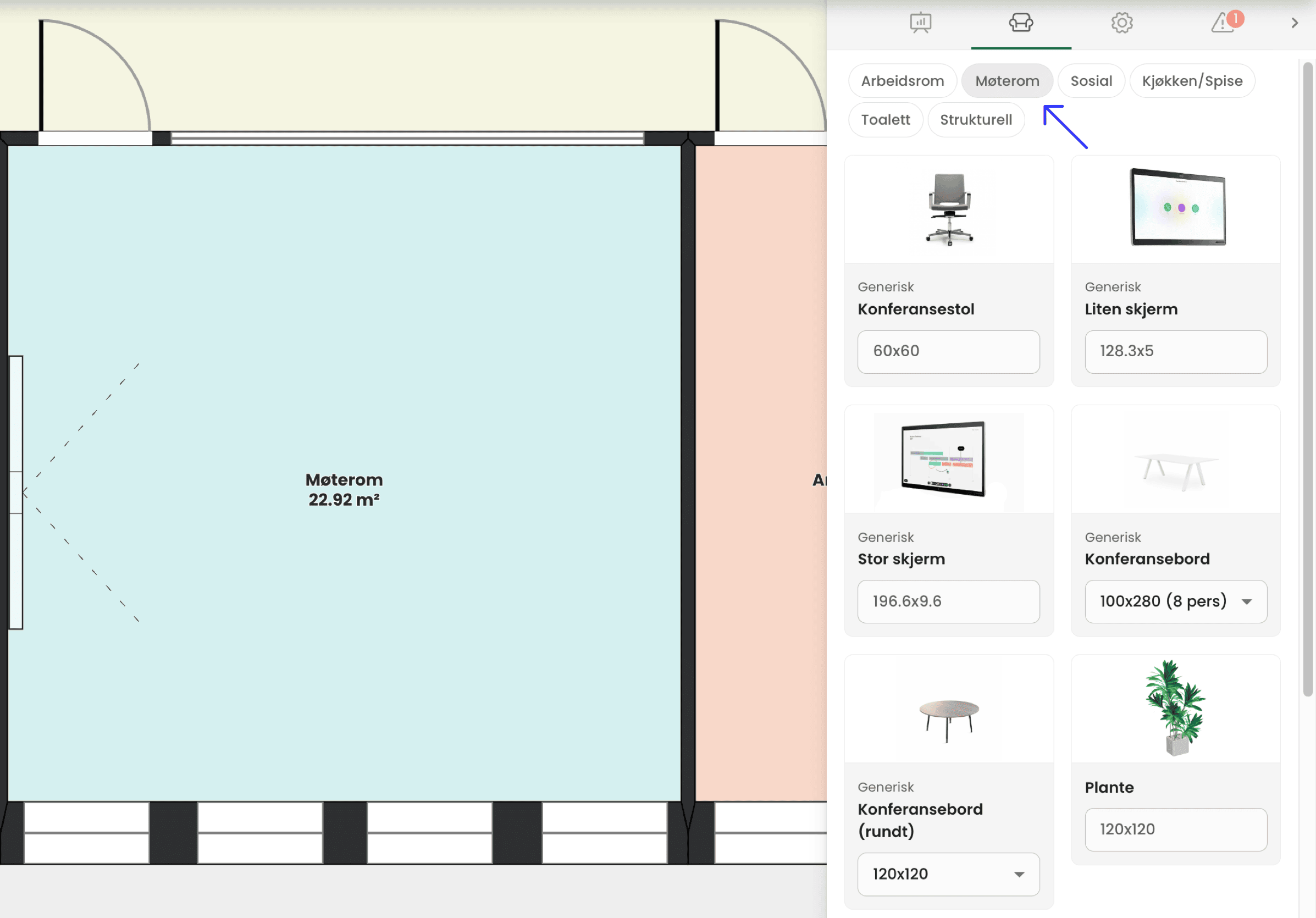Open the presentation board panel icon
This screenshot has width=1316, height=918.
(x=920, y=23)
